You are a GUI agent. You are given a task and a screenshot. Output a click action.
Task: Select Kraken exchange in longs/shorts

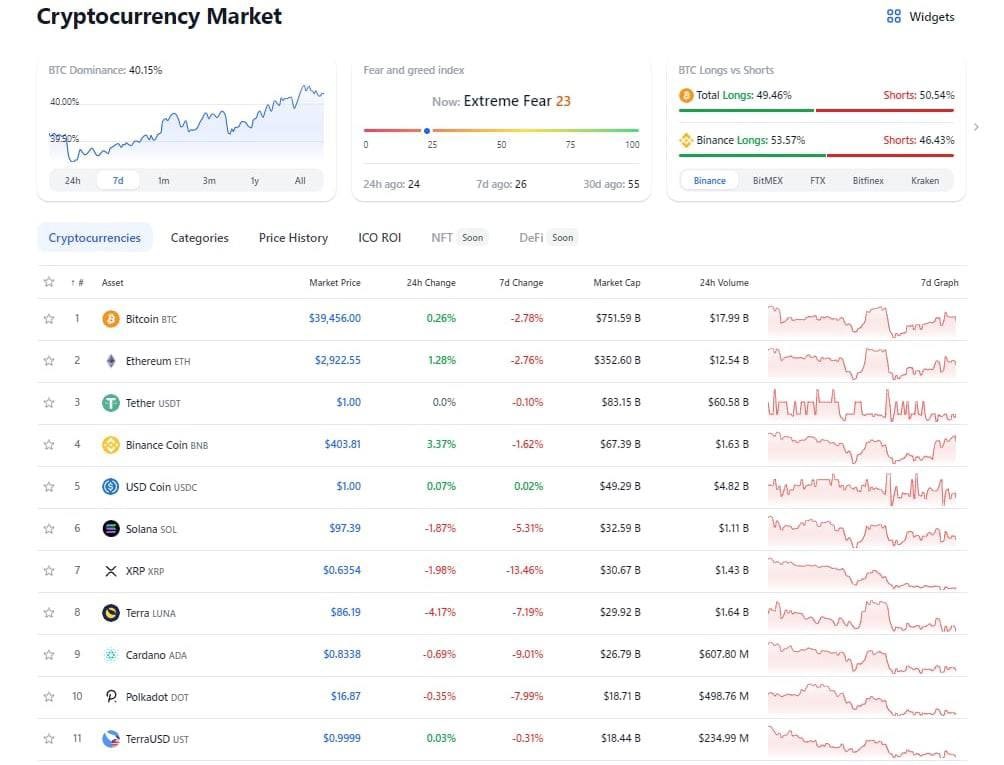tap(925, 181)
